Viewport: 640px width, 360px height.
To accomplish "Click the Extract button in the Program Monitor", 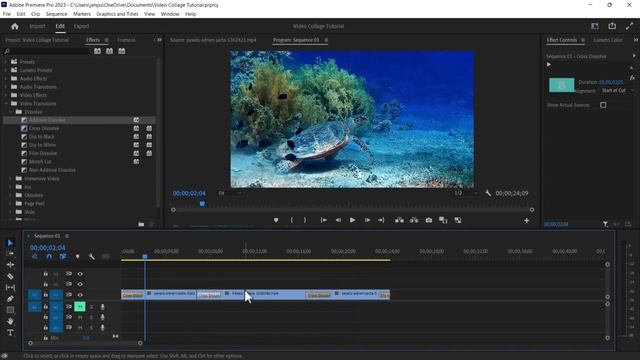I will point(414,220).
